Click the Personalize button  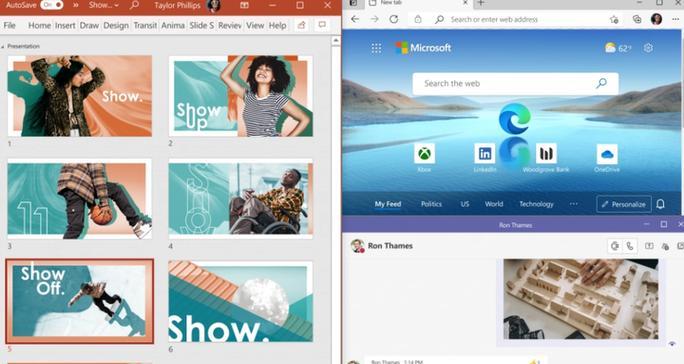[x=624, y=204]
